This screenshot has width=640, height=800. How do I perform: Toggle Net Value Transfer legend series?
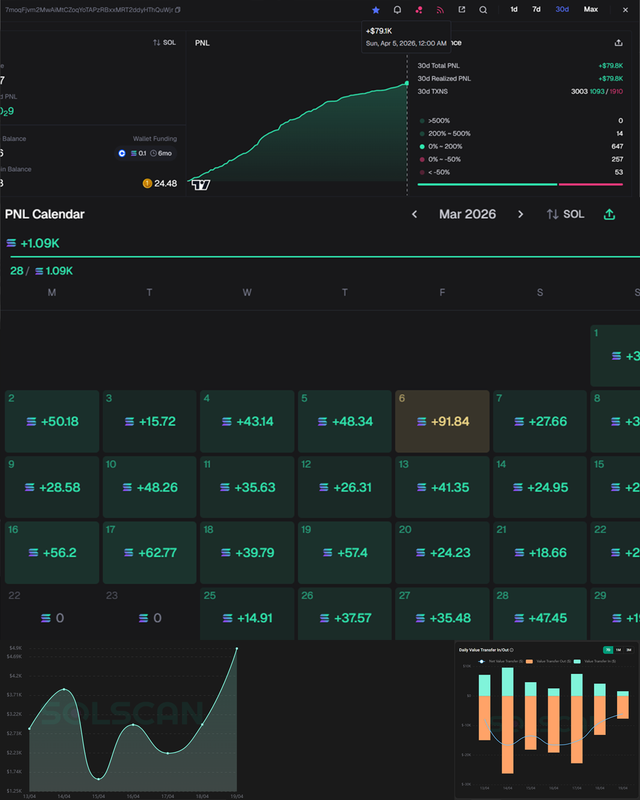click(500, 661)
